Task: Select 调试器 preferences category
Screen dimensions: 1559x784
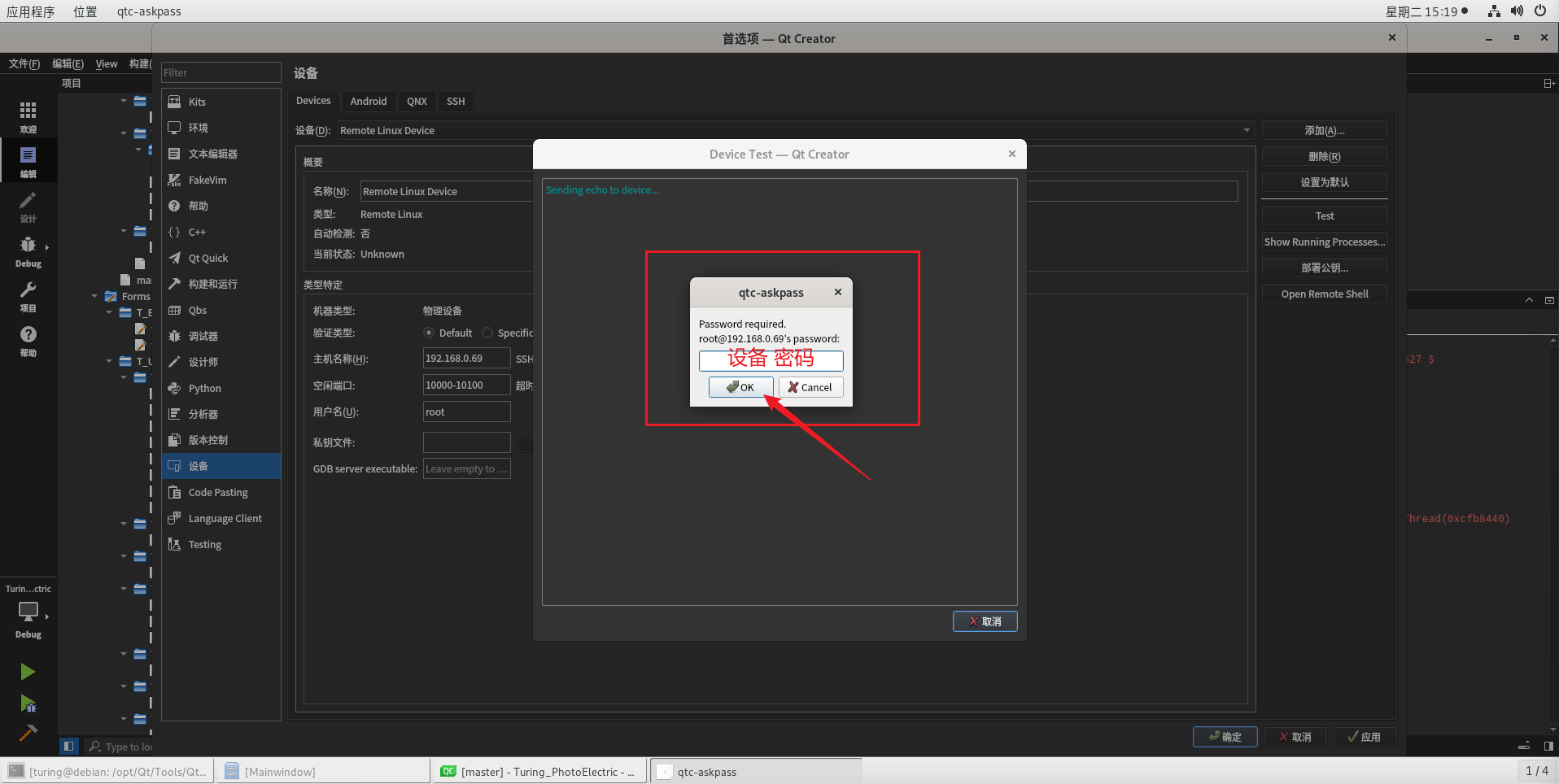Action: coord(221,336)
